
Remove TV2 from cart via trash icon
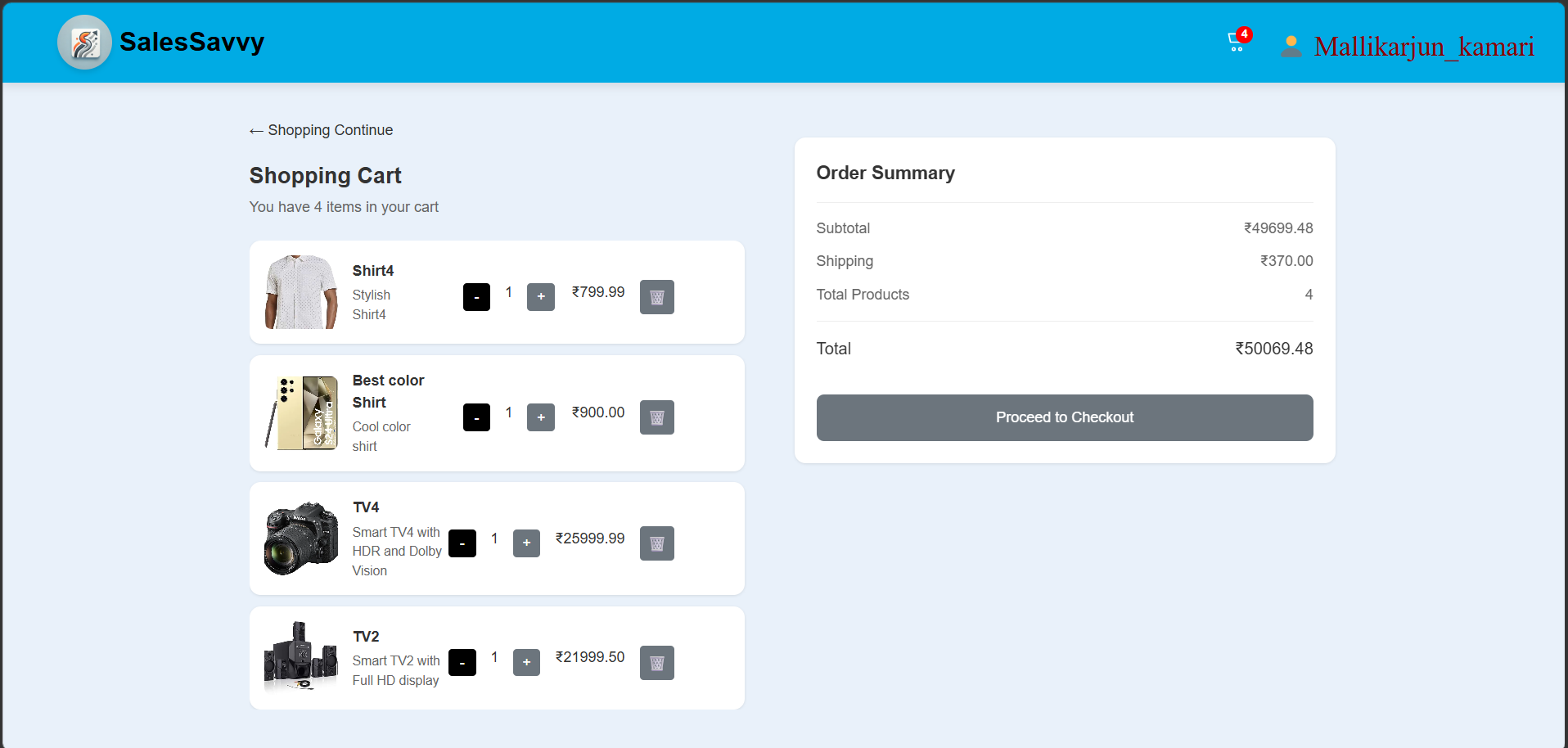pos(656,663)
